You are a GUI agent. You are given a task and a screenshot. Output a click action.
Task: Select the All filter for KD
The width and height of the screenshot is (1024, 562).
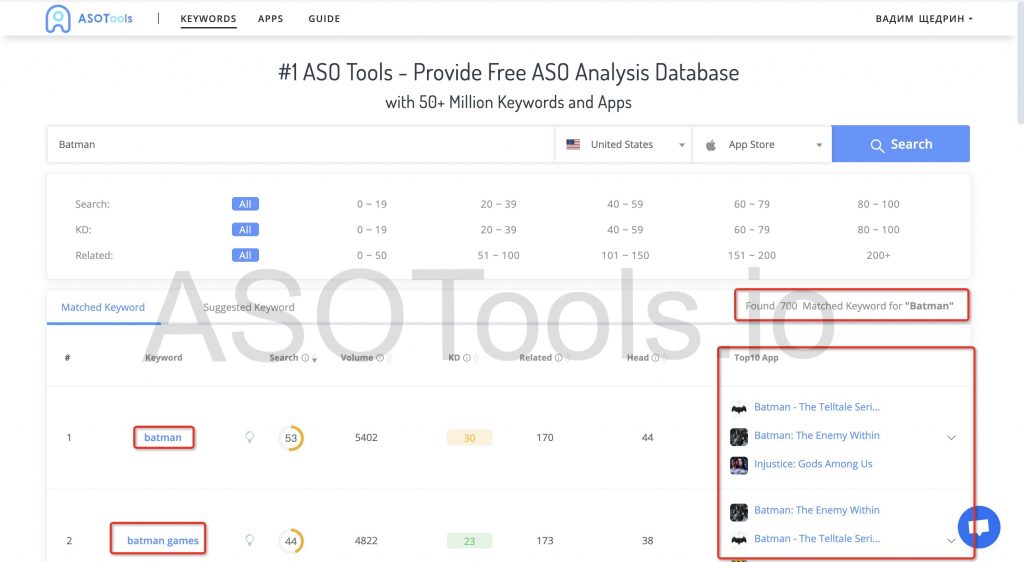point(245,229)
